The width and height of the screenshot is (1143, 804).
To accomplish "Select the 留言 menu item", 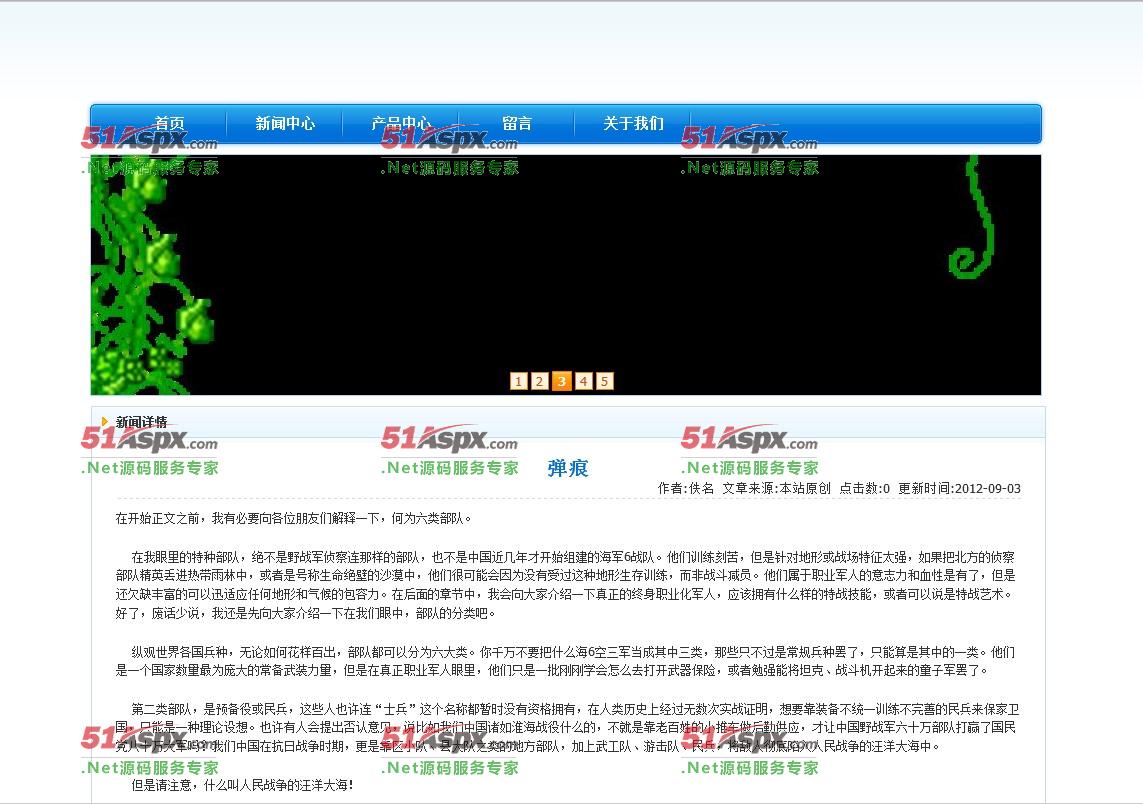I will pyautogui.click(x=517, y=123).
